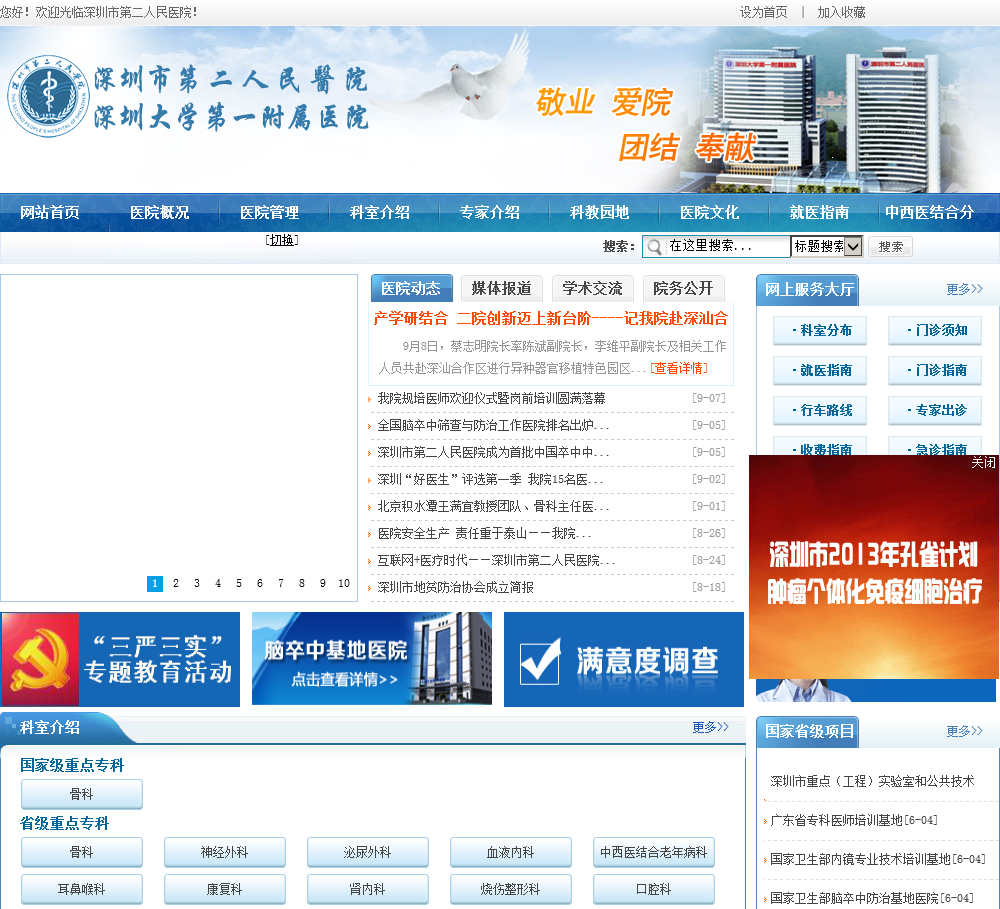The width and height of the screenshot is (1000, 909).
Task: Open the 专家介绍 menu item
Action: [490, 212]
